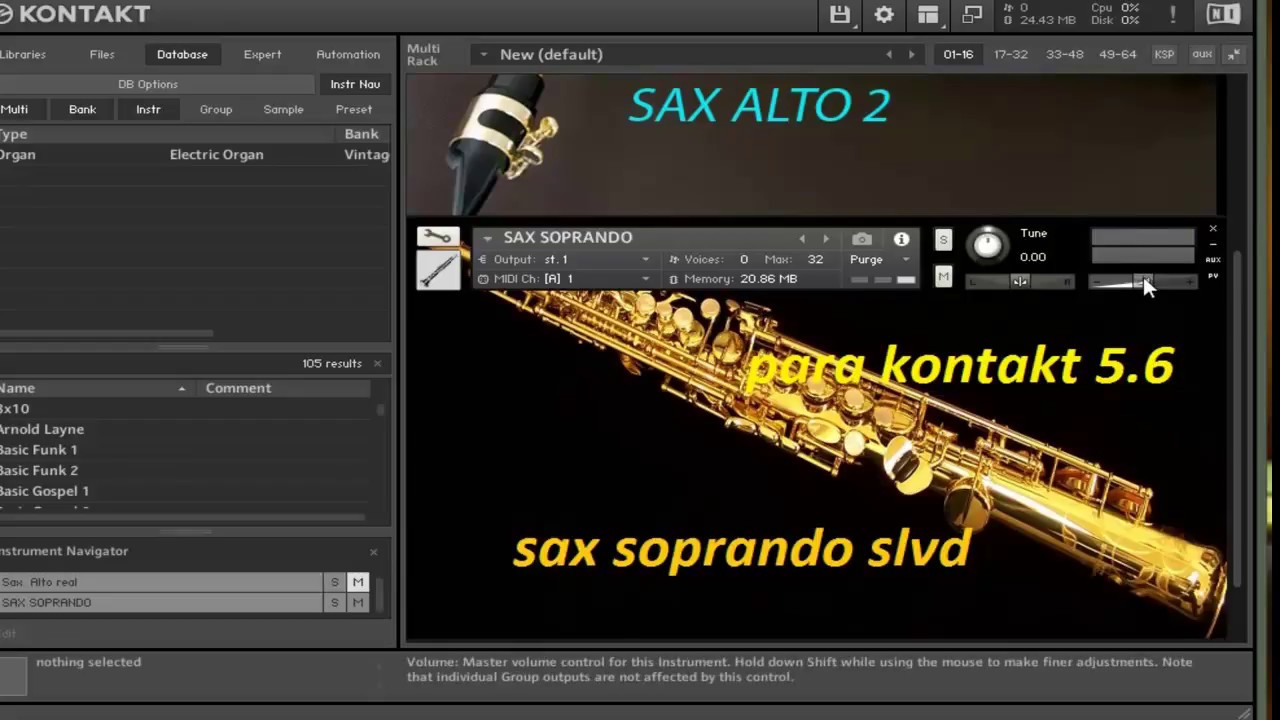
Task: Clear the 105 results search
Action: [x=377, y=363]
